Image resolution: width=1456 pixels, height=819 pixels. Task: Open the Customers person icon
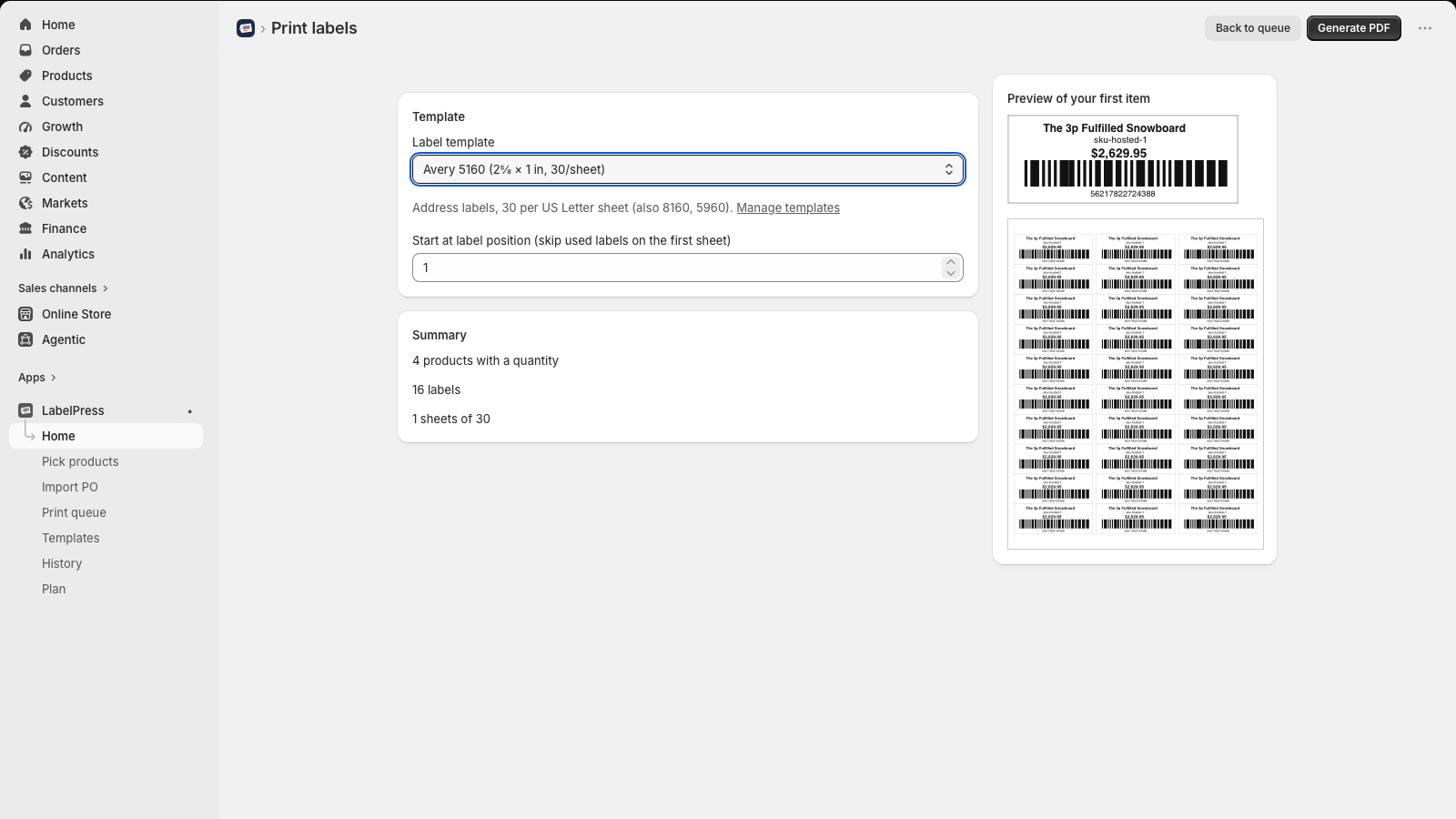pyautogui.click(x=25, y=101)
